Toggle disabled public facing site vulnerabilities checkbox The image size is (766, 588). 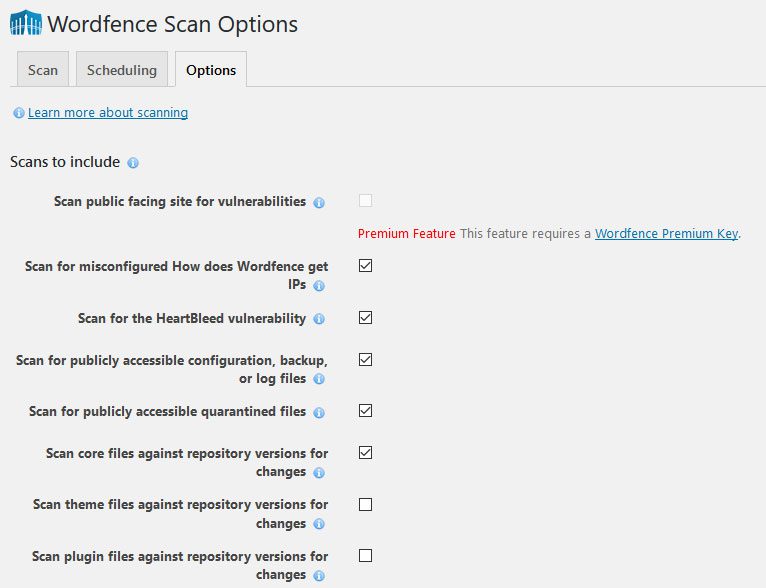365,200
